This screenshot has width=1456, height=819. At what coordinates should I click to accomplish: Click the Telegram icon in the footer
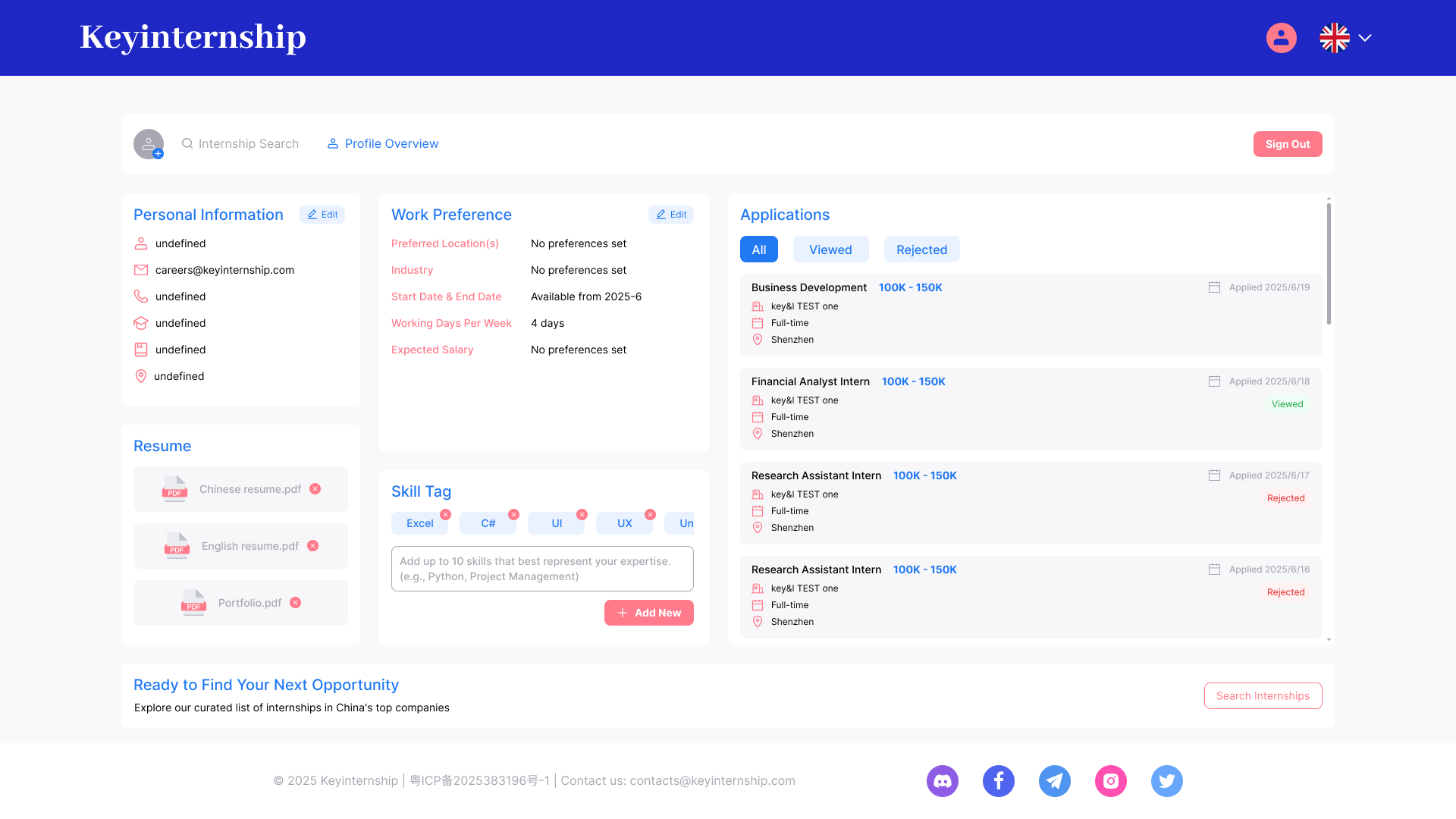click(x=1055, y=780)
